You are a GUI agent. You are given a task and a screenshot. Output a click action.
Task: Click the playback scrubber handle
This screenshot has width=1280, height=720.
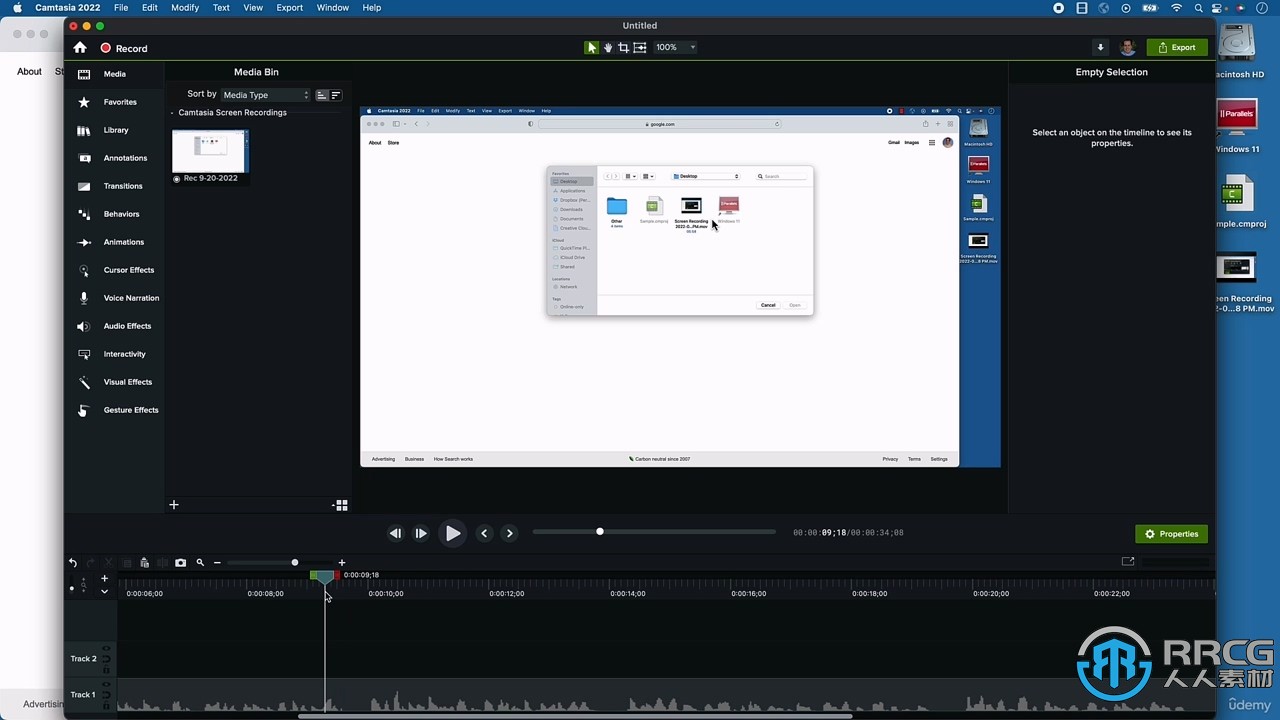[x=600, y=532]
